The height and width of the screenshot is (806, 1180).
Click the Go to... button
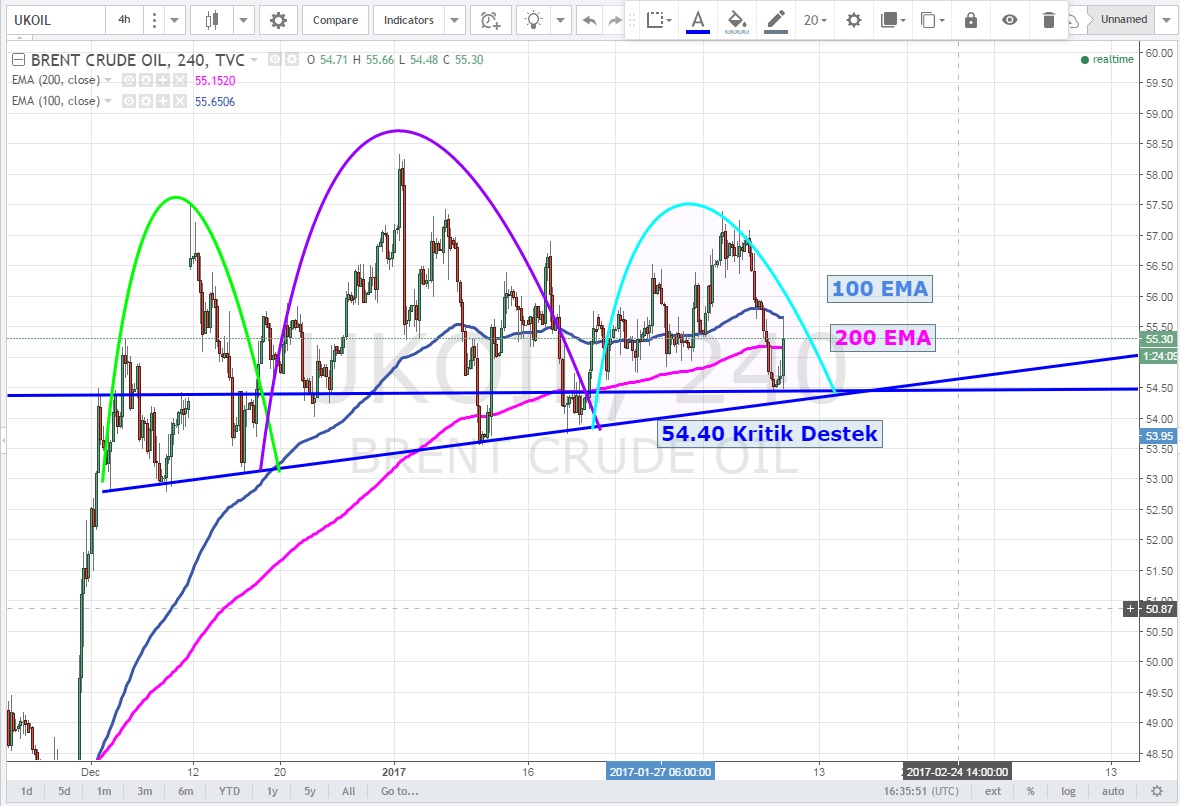point(398,792)
